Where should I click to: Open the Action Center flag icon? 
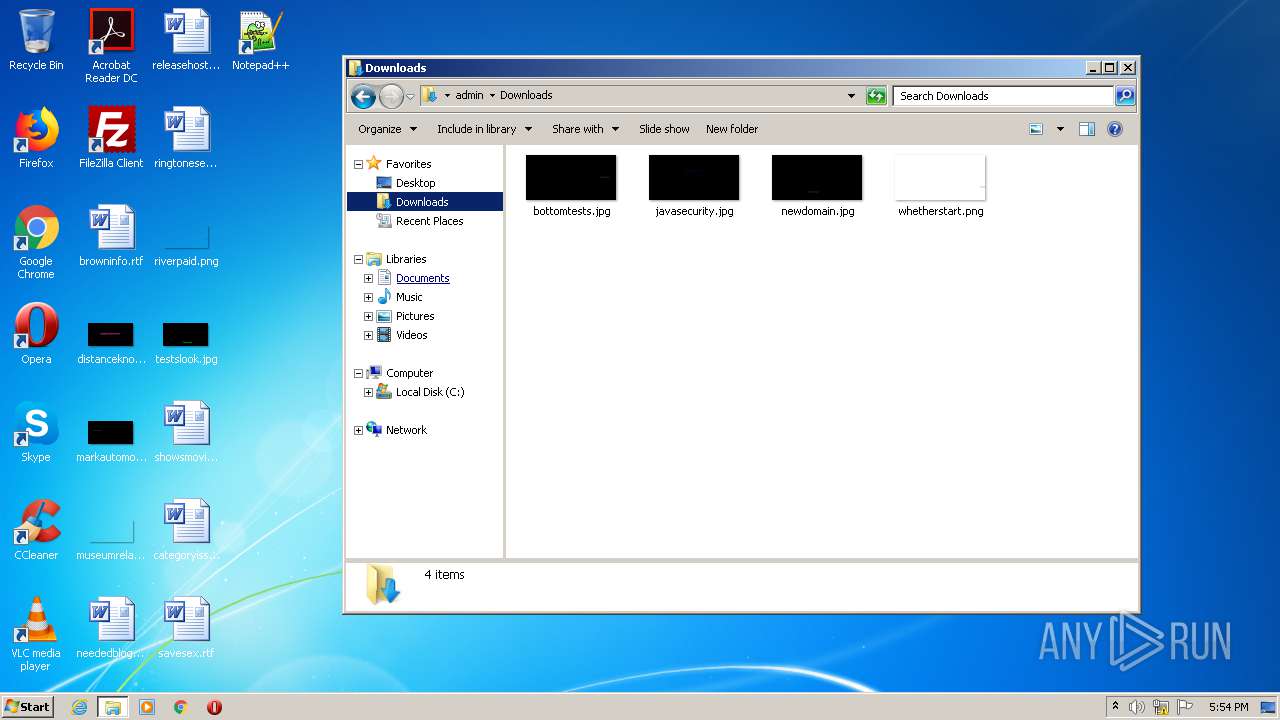click(x=1185, y=707)
